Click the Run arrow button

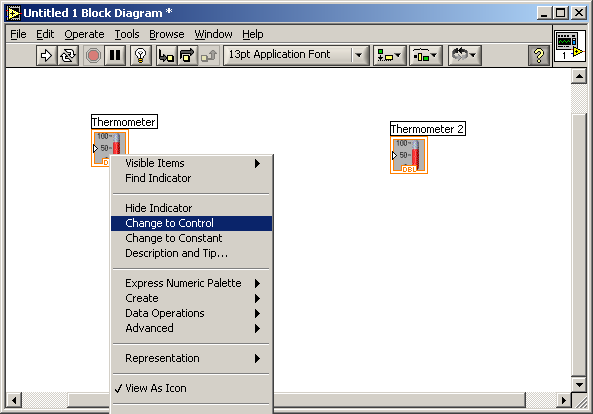[x=47, y=56]
